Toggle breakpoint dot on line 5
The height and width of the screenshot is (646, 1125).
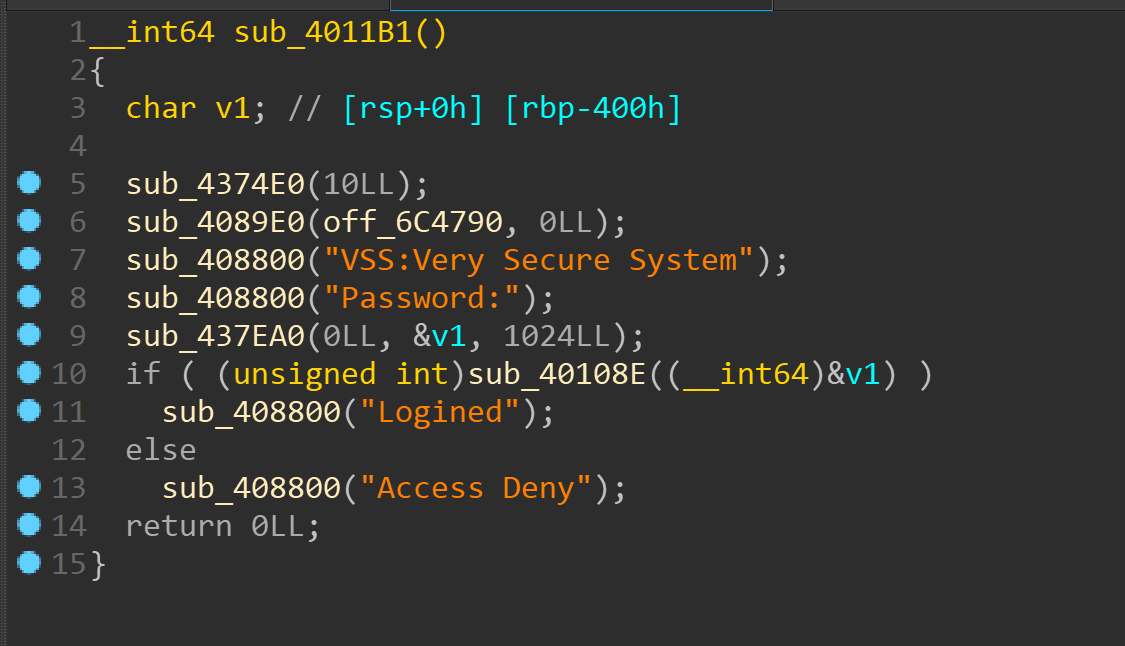(29, 183)
